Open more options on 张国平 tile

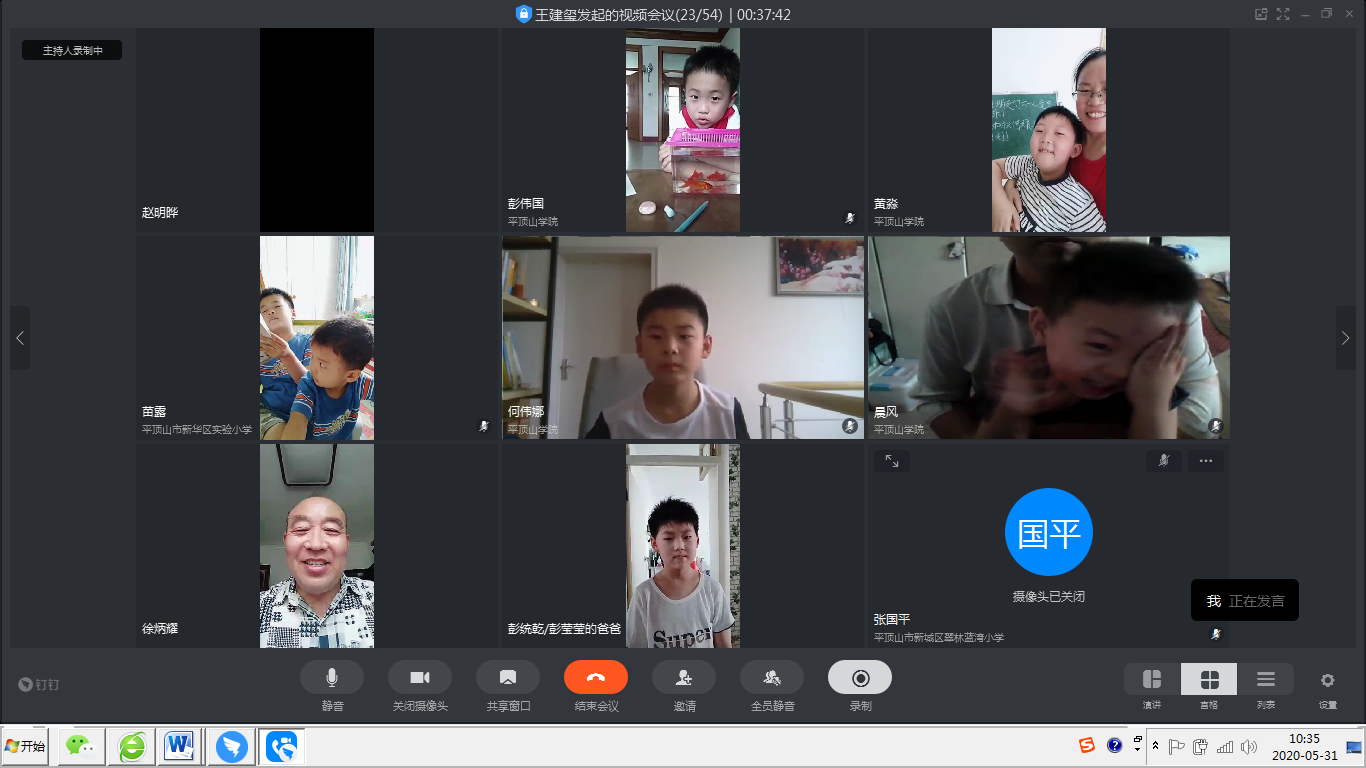pos(1205,461)
